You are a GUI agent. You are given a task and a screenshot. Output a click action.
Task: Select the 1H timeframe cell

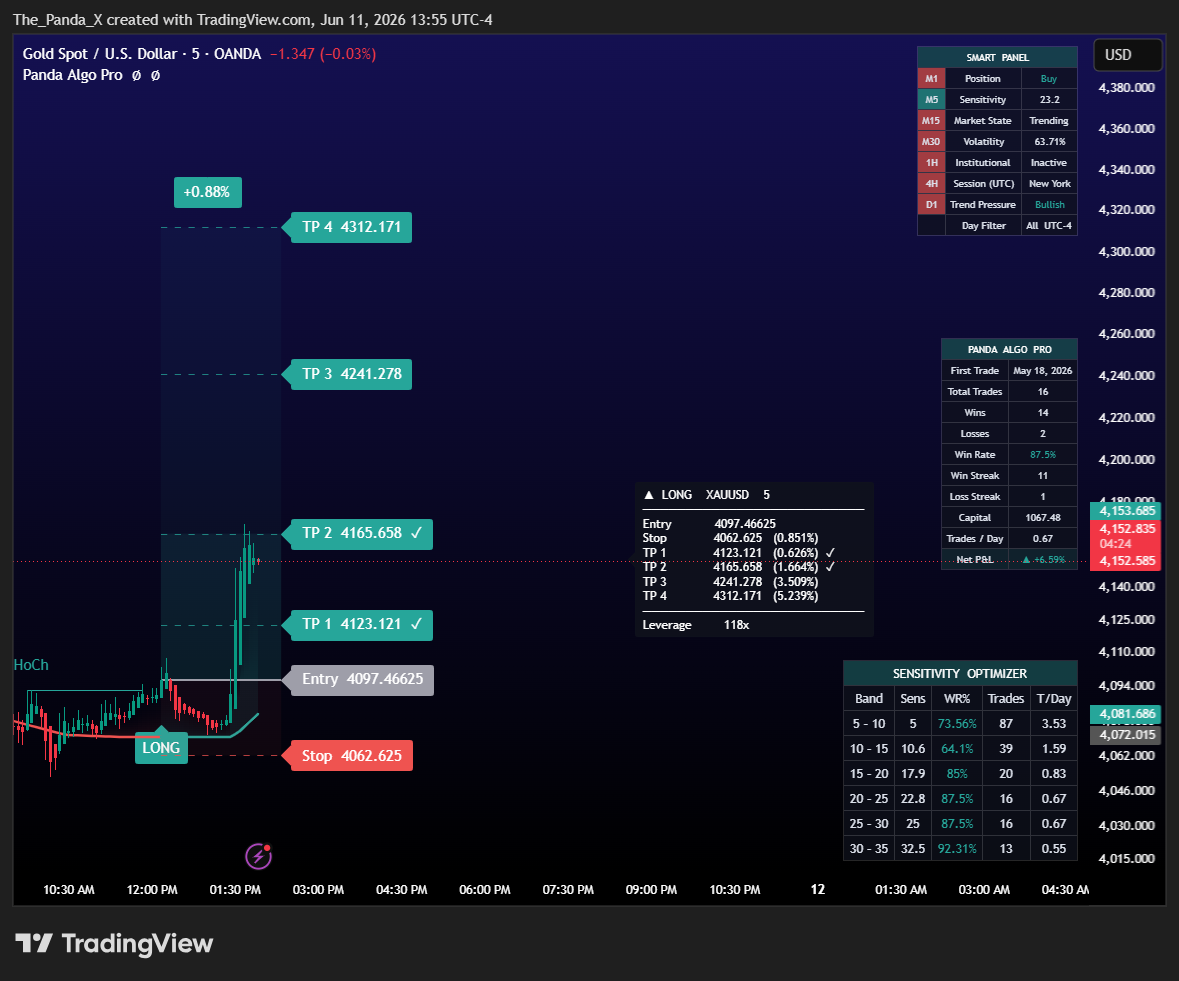click(x=931, y=162)
